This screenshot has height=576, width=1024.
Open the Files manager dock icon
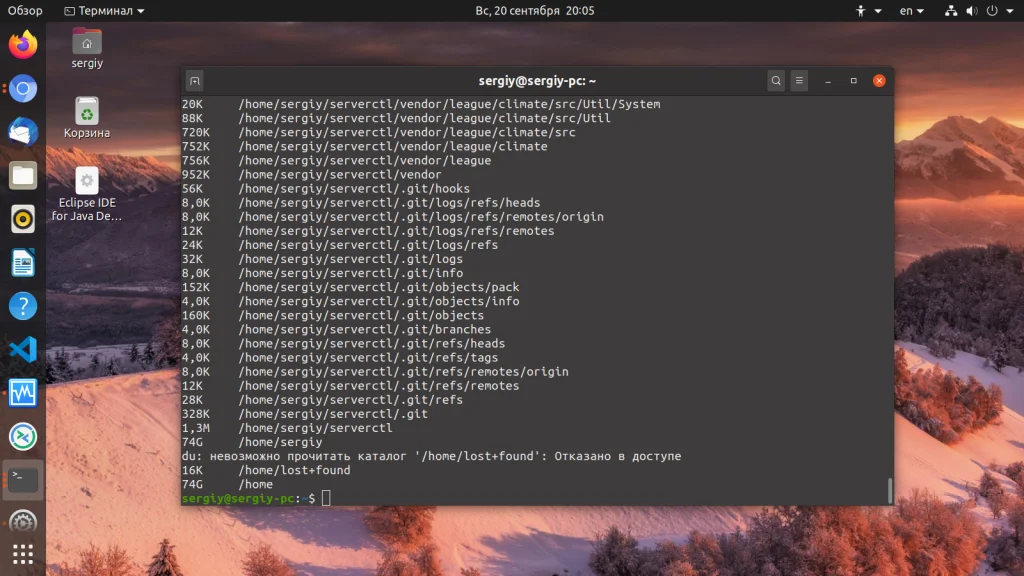23,176
